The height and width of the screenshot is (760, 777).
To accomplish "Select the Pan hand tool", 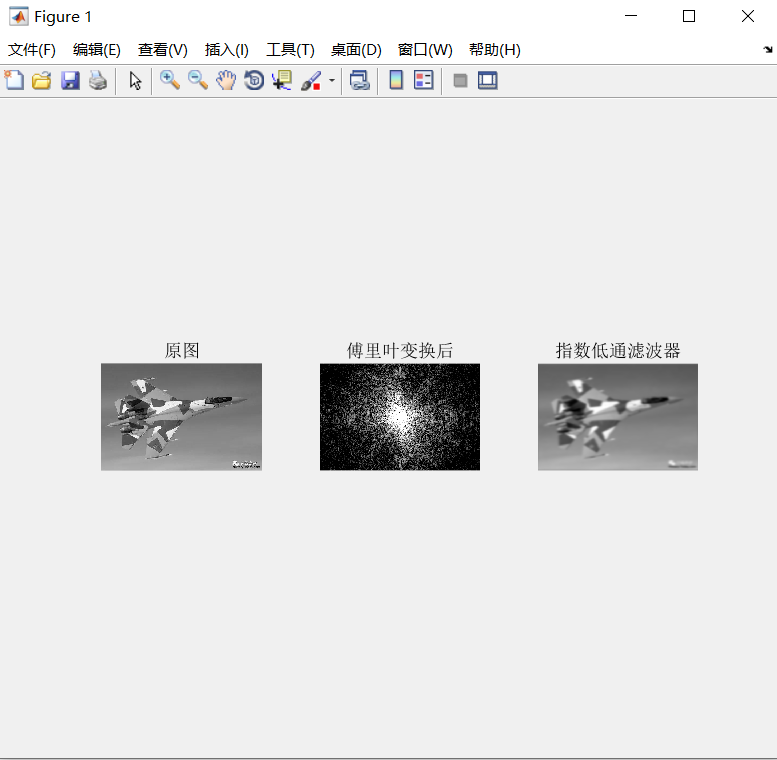I will (x=226, y=80).
